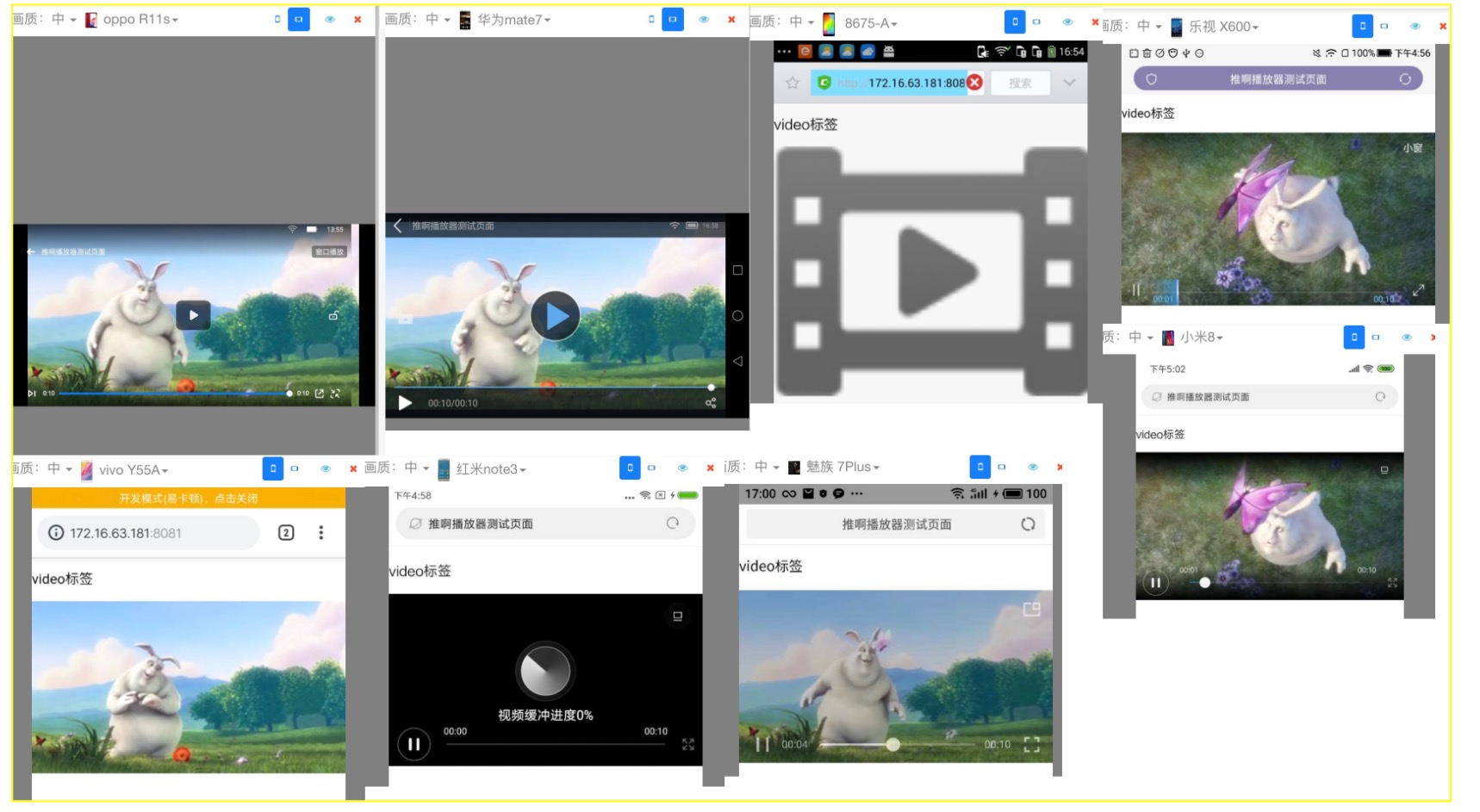Reload the page in the 小米8 browser
This screenshot has height=812, width=1480.
coord(1380,397)
